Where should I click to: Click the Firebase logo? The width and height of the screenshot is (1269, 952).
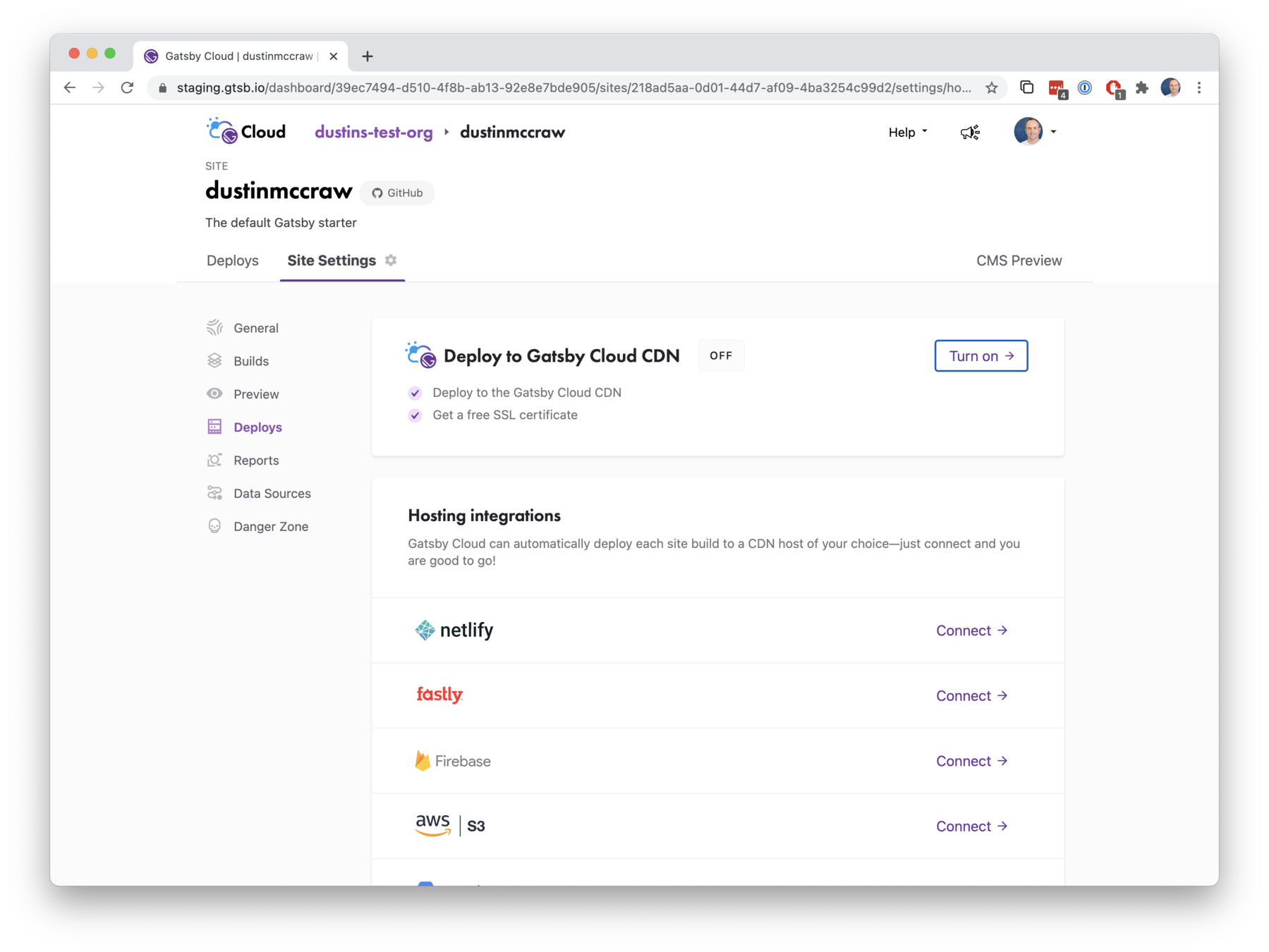coord(453,761)
